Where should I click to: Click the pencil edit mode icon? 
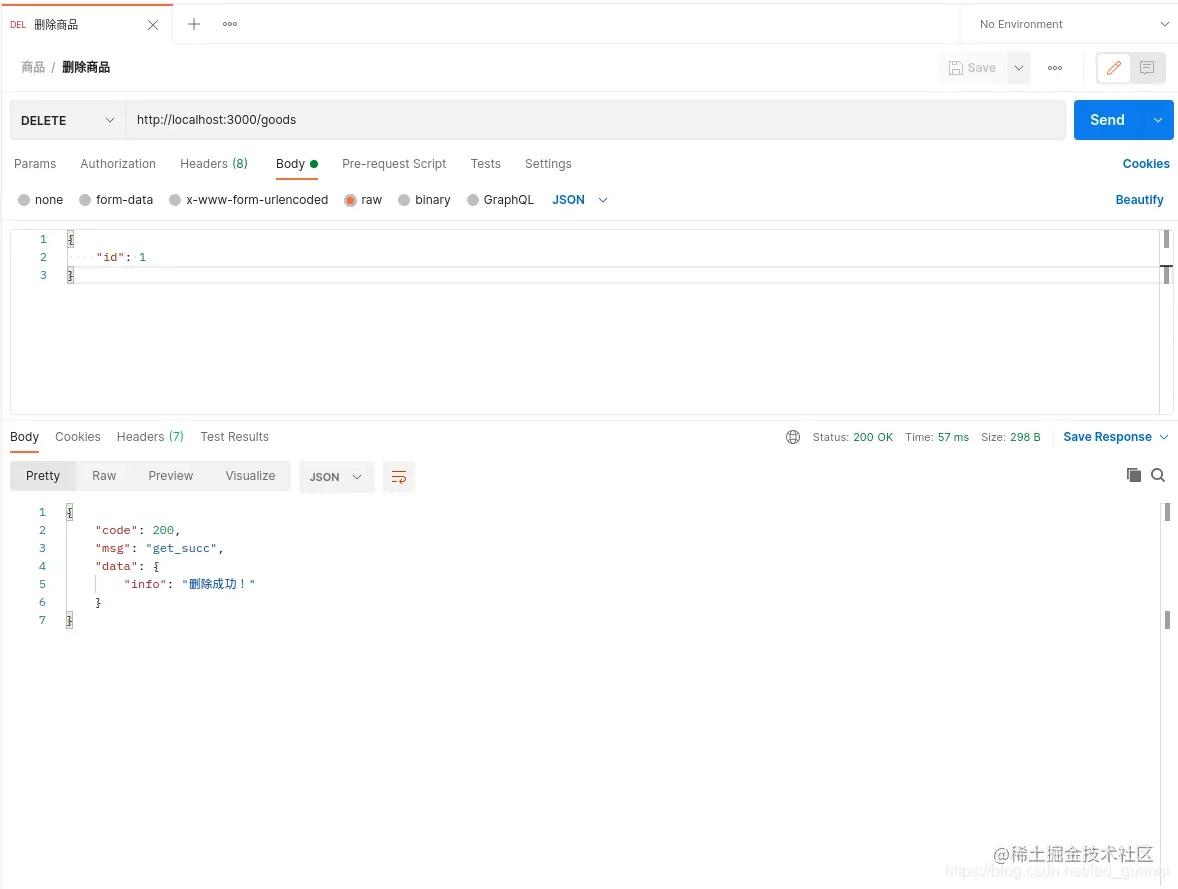pos(1113,68)
